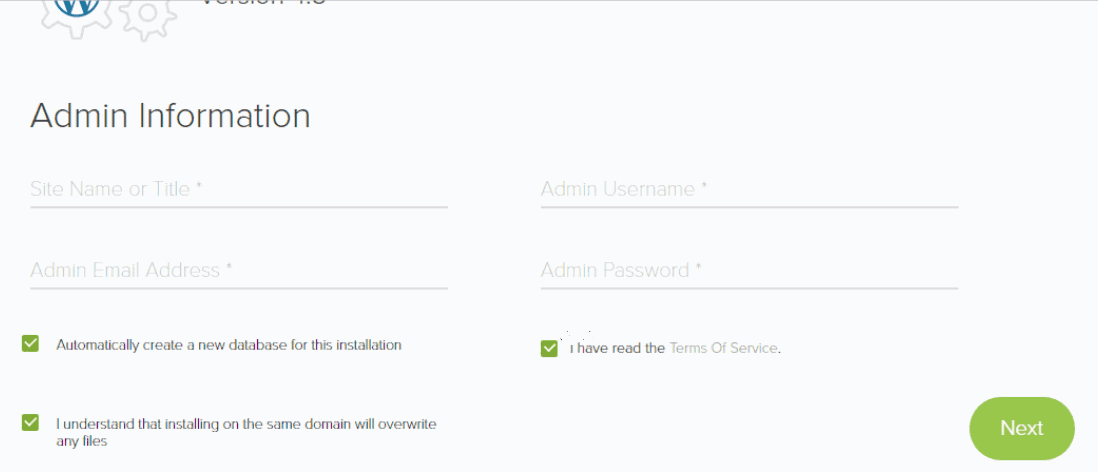Click the required asterisk after Admin Username
1098x472 pixels.
pyautogui.click(x=704, y=187)
